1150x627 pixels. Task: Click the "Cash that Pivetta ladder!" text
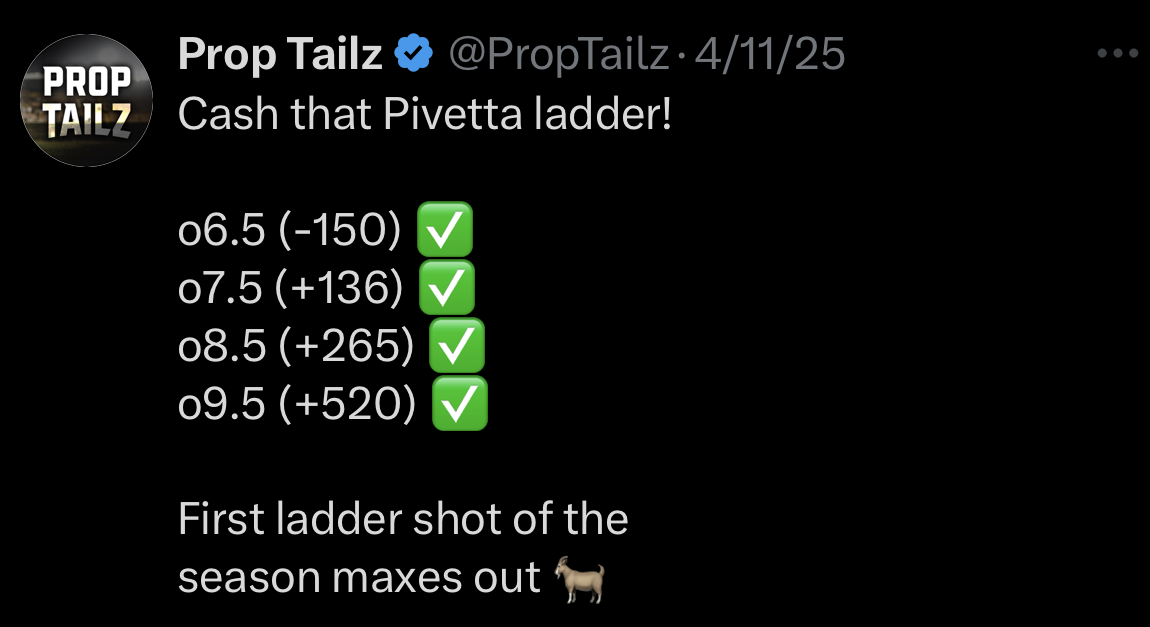pyautogui.click(x=425, y=114)
